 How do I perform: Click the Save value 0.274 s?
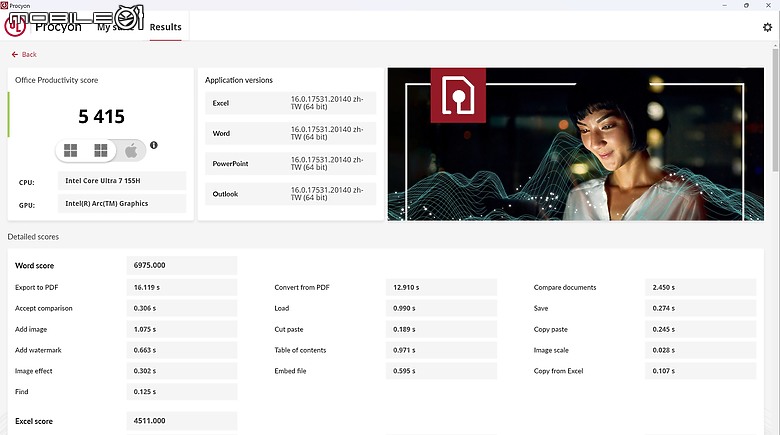(700, 308)
